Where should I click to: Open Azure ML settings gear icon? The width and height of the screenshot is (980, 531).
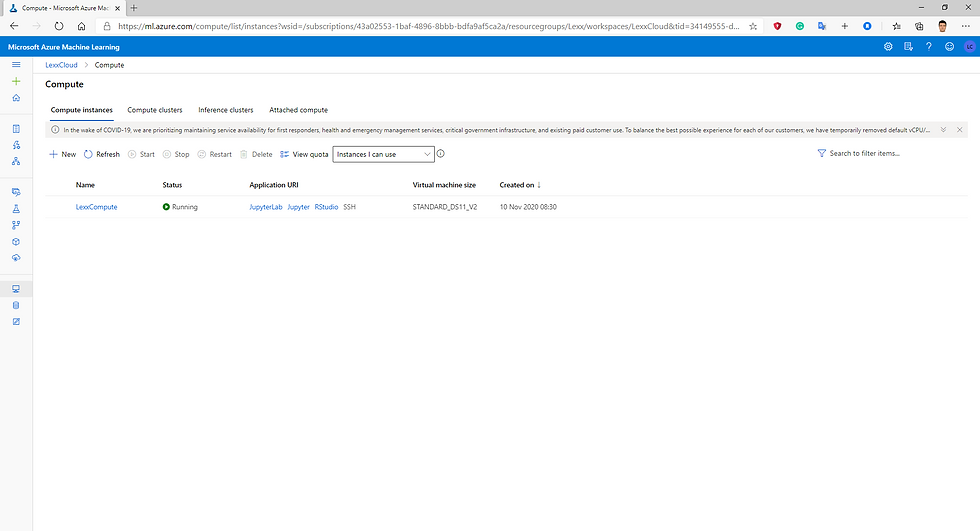tap(888, 47)
